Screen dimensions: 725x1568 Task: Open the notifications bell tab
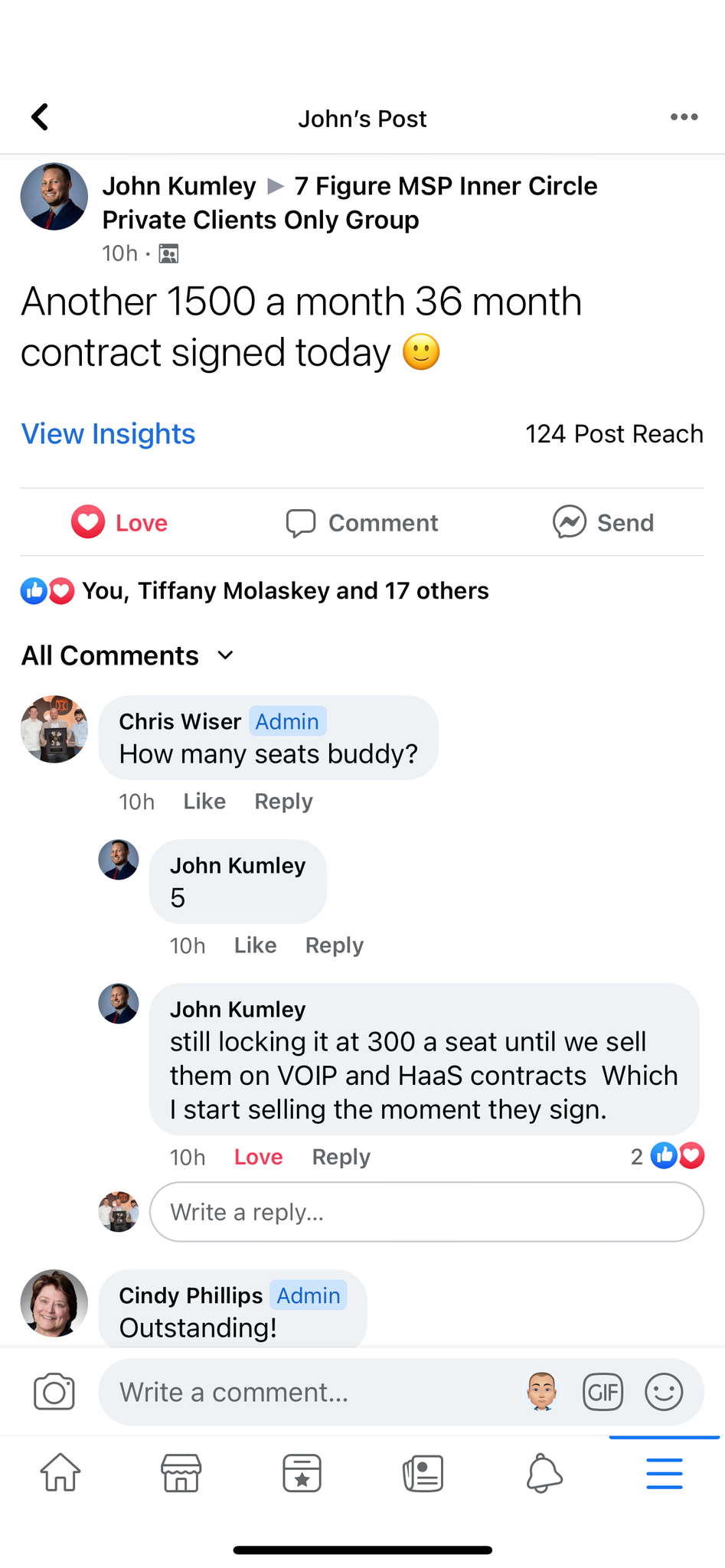[x=544, y=1473]
